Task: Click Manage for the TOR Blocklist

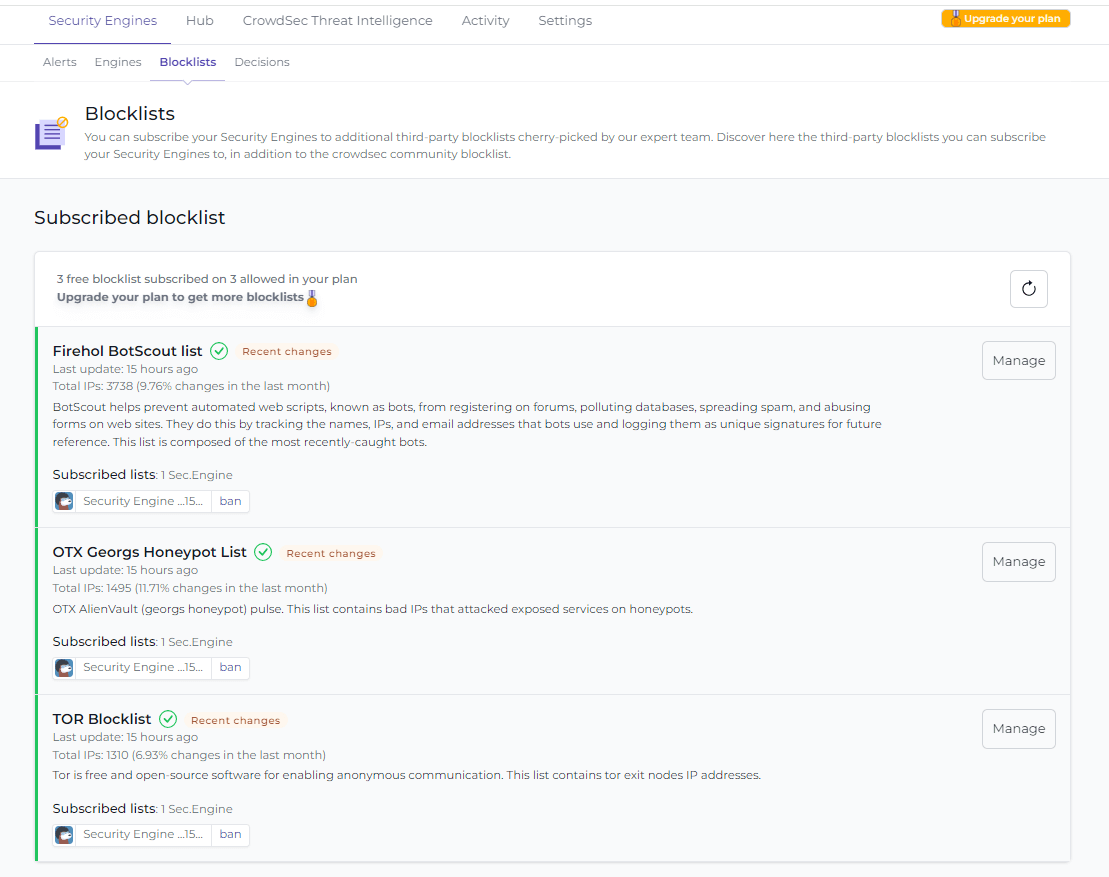Action: click(x=1018, y=728)
